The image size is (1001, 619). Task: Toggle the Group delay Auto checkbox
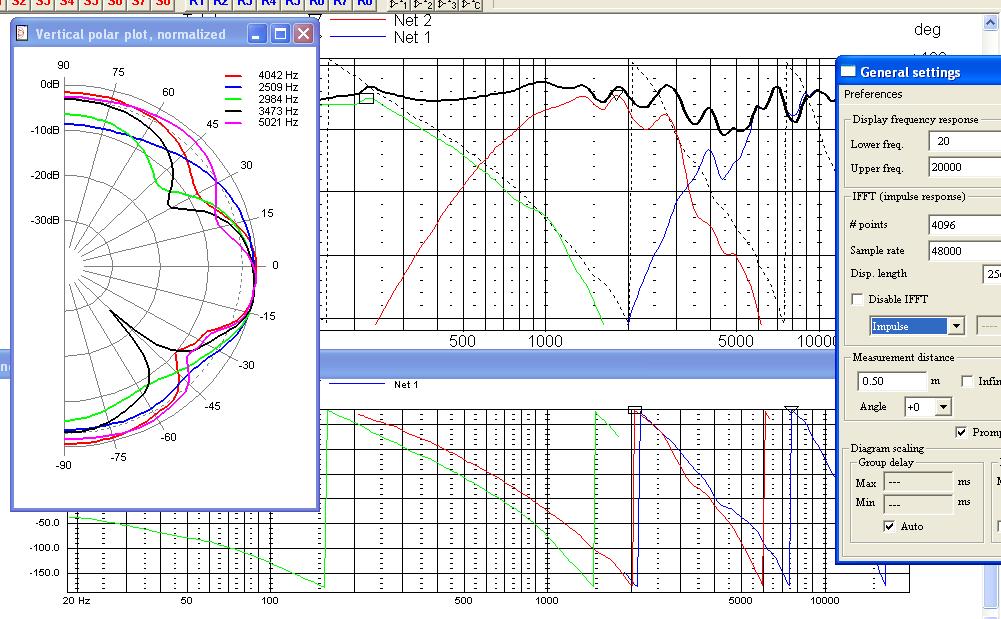(x=889, y=526)
